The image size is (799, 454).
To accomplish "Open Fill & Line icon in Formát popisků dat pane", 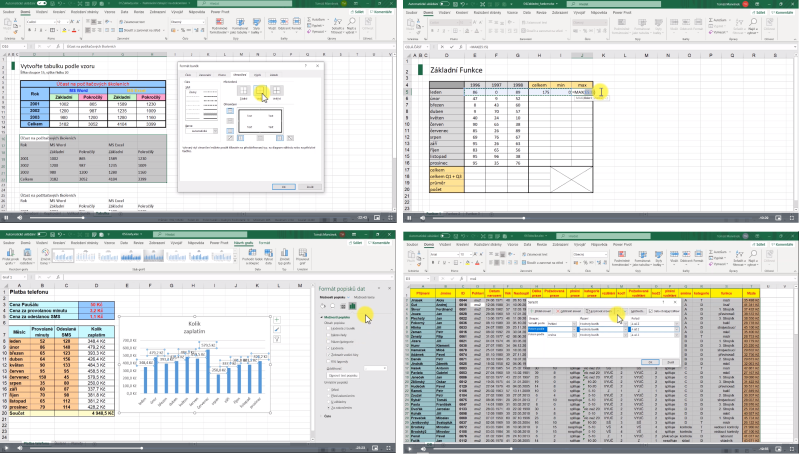I will pos(323,306).
